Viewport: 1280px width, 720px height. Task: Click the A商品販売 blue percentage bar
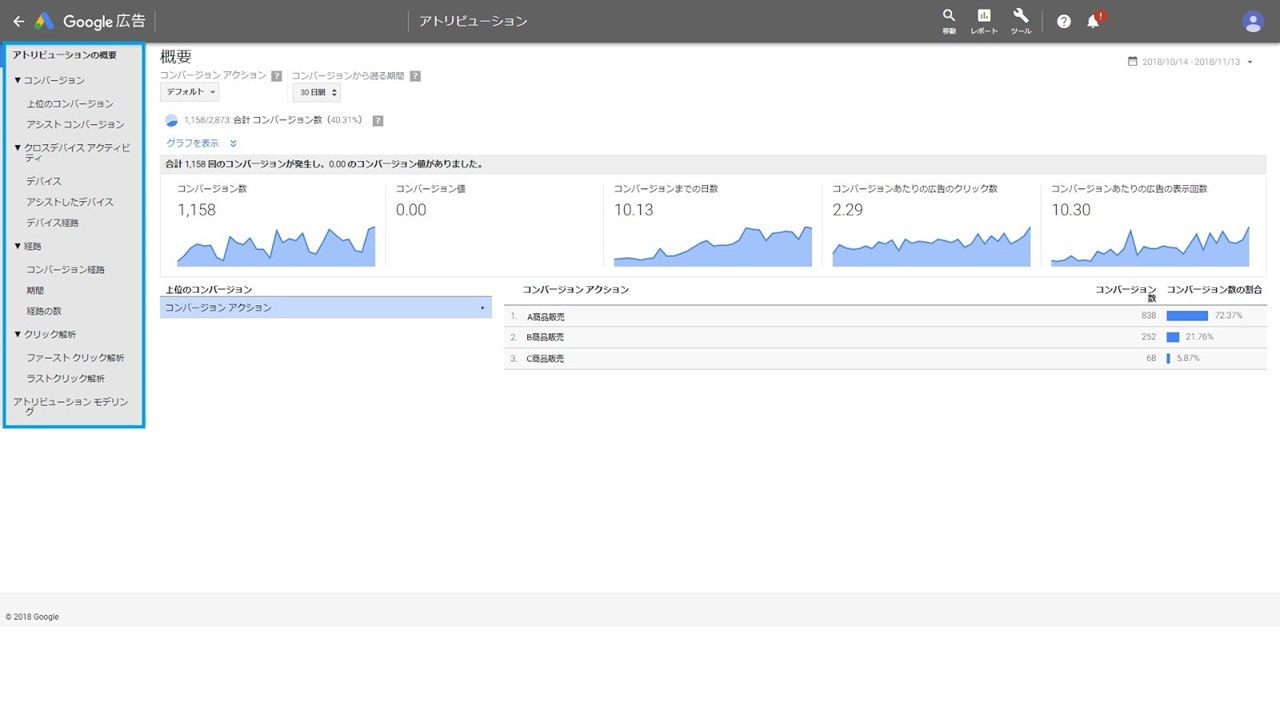(x=1187, y=316)
